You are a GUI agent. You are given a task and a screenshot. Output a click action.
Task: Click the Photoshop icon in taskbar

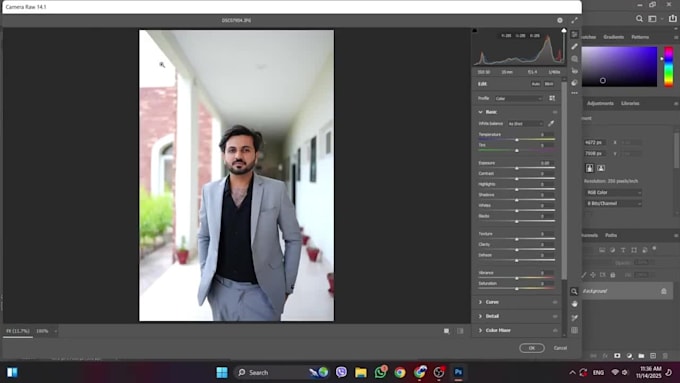click(458, 373)
